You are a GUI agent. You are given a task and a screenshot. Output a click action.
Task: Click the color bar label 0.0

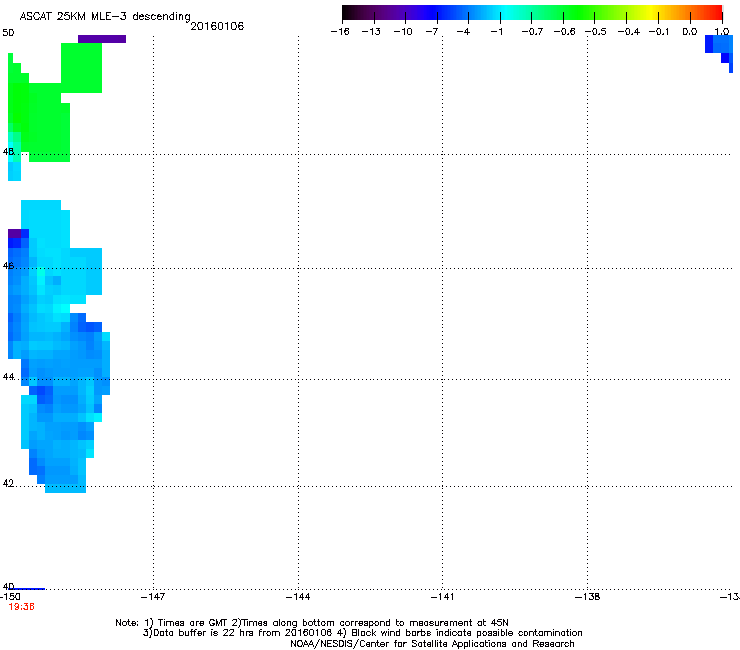[690, 32]
